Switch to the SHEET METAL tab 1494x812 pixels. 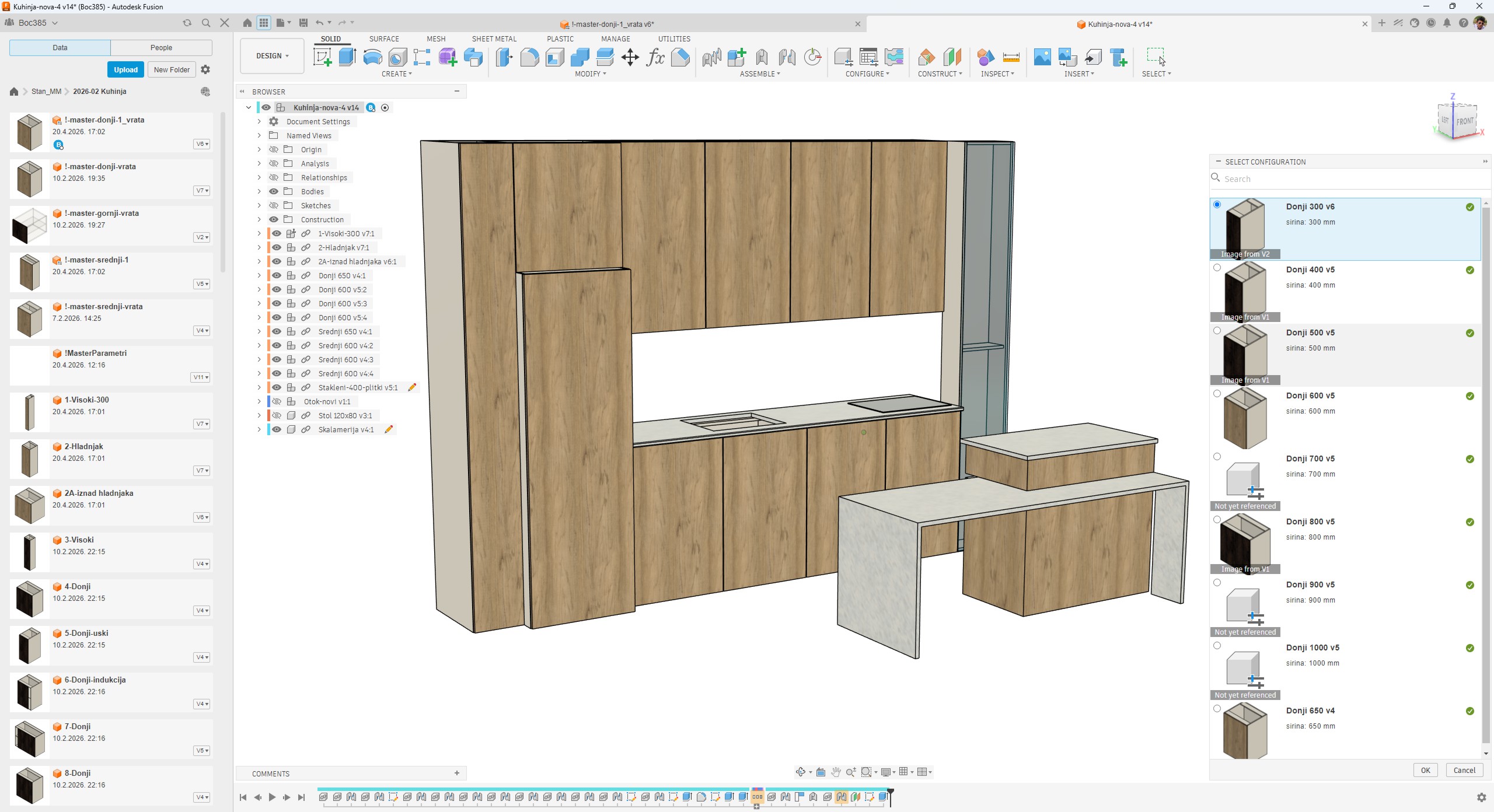[494, 38]
